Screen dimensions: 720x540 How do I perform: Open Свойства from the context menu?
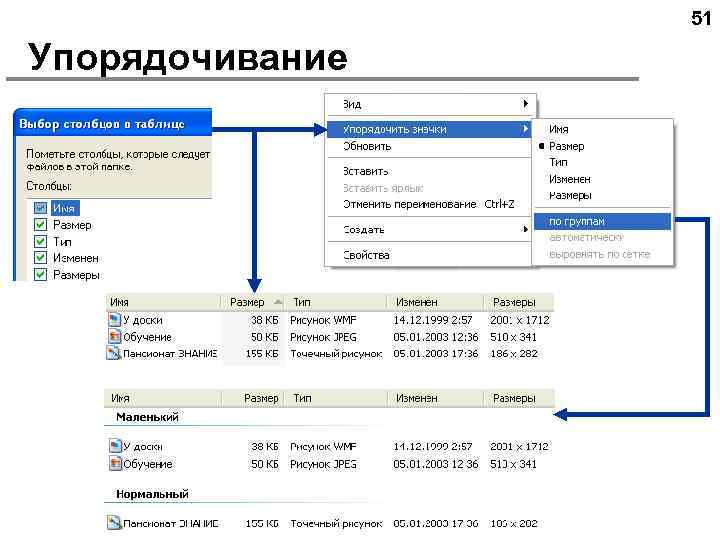coord(429,255)
